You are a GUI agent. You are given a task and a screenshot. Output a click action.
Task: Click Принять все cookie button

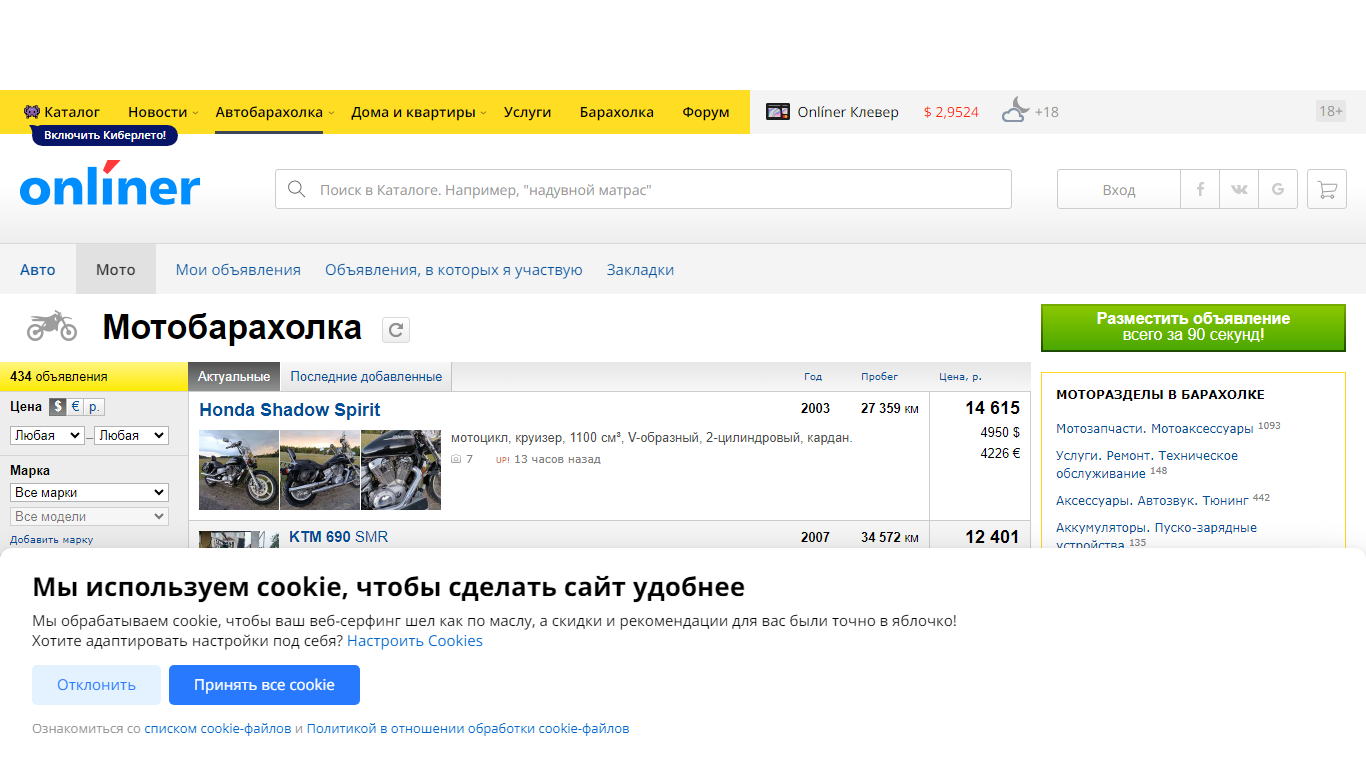click(264, 685)
